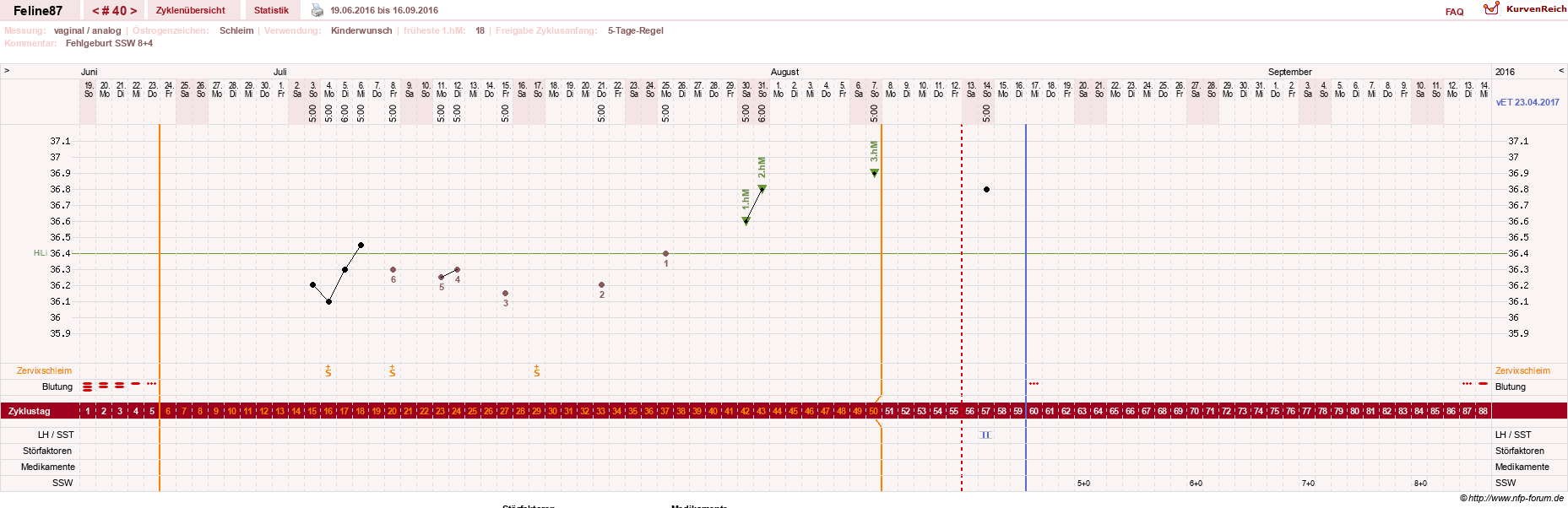Select temperature point on July 5 at 36.3
This screenshot has height=508, width=1568.
coord(345,269)
